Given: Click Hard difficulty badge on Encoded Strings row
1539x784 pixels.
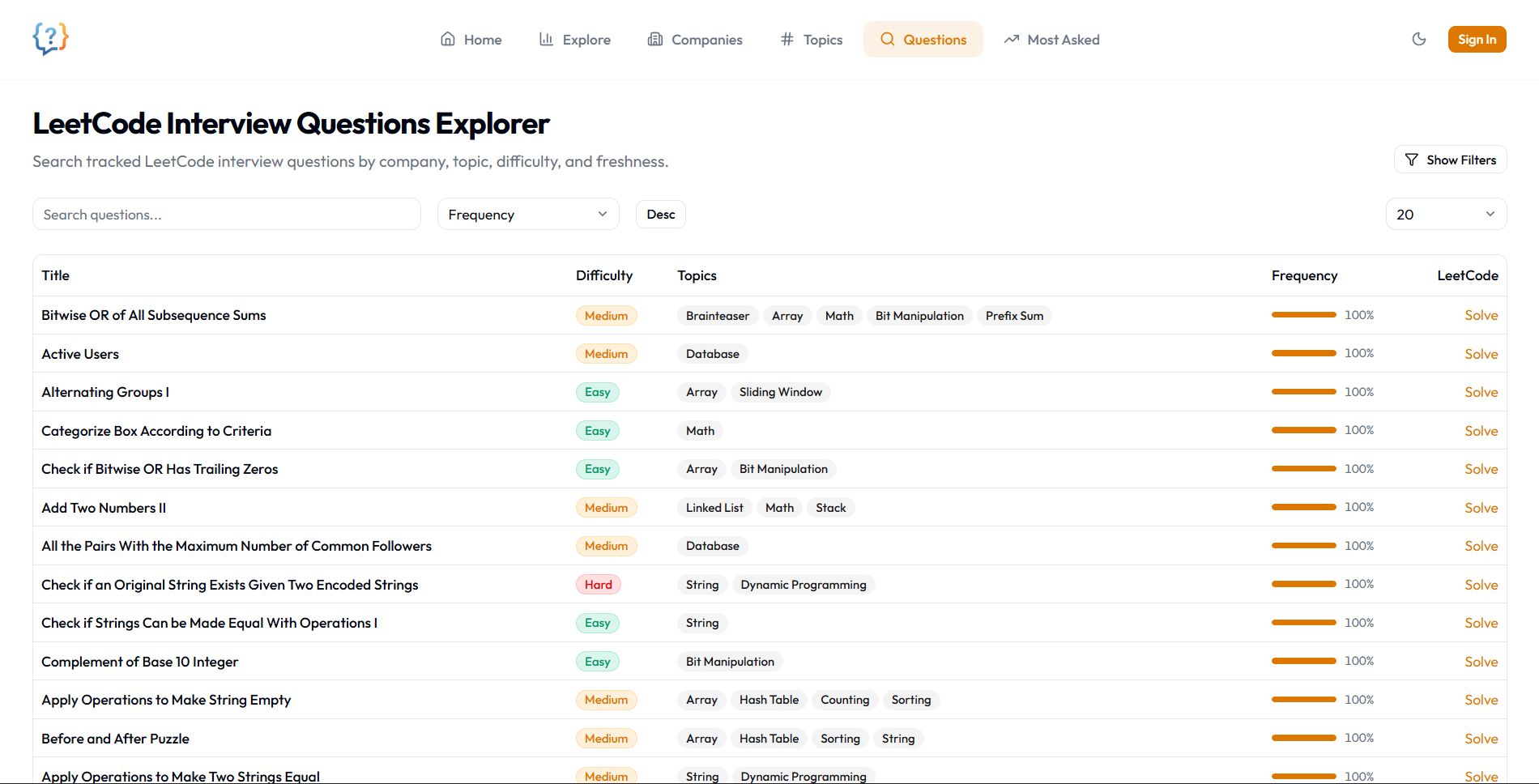Looking at the screenshot, I should (599, 585).
